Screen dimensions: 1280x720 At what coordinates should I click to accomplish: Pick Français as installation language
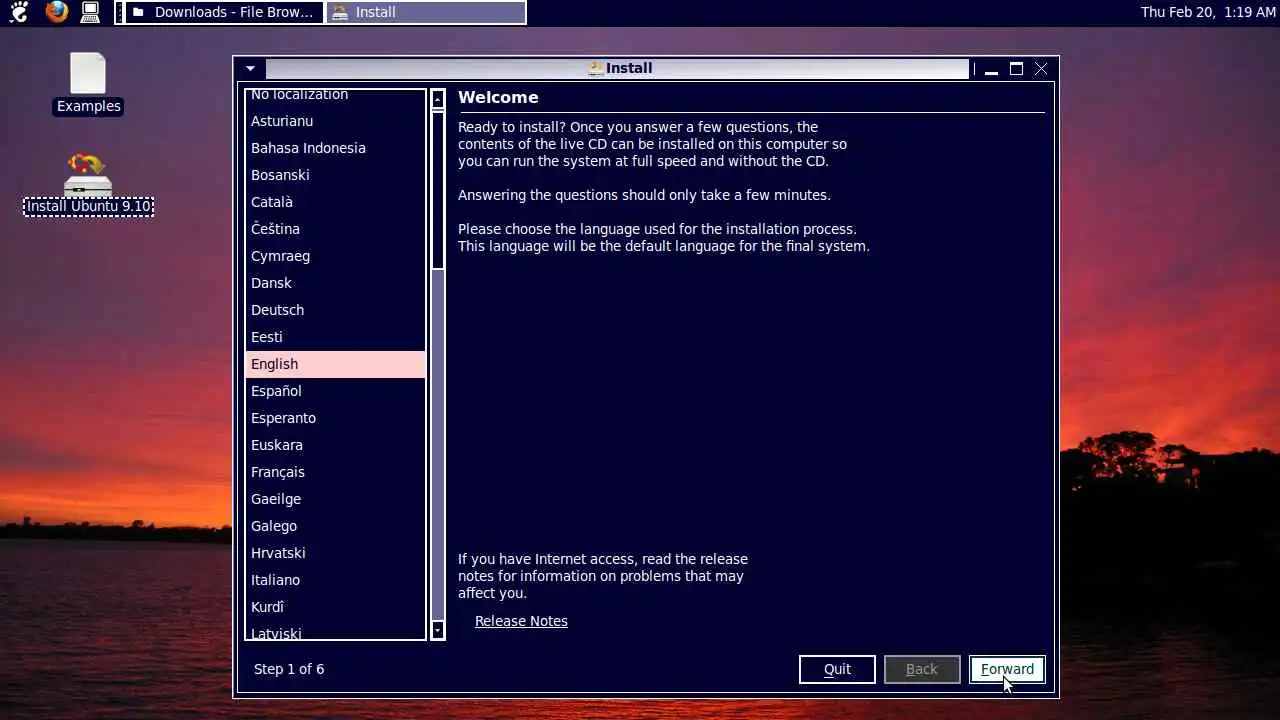pos(336,472)
